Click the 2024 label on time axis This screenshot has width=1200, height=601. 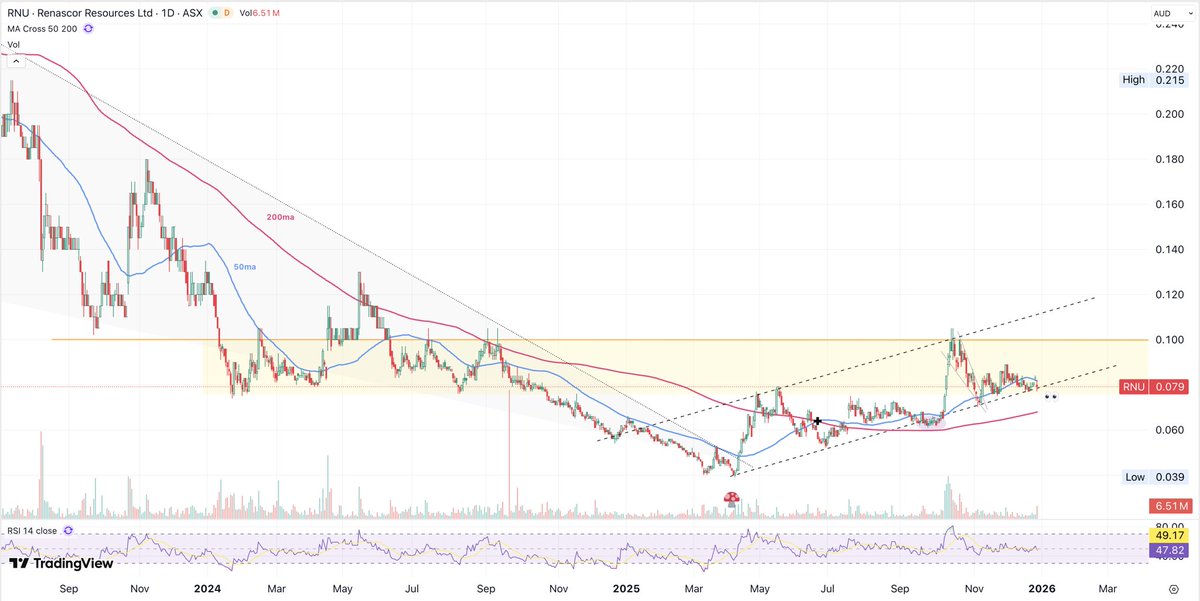(207, 590)
